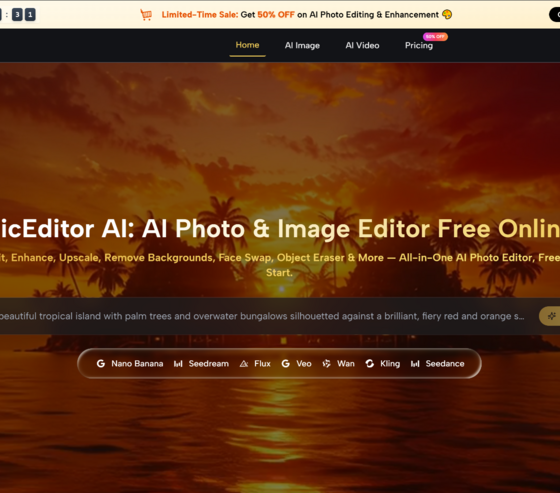Click the Seedream bars icon

click(178, 364)
